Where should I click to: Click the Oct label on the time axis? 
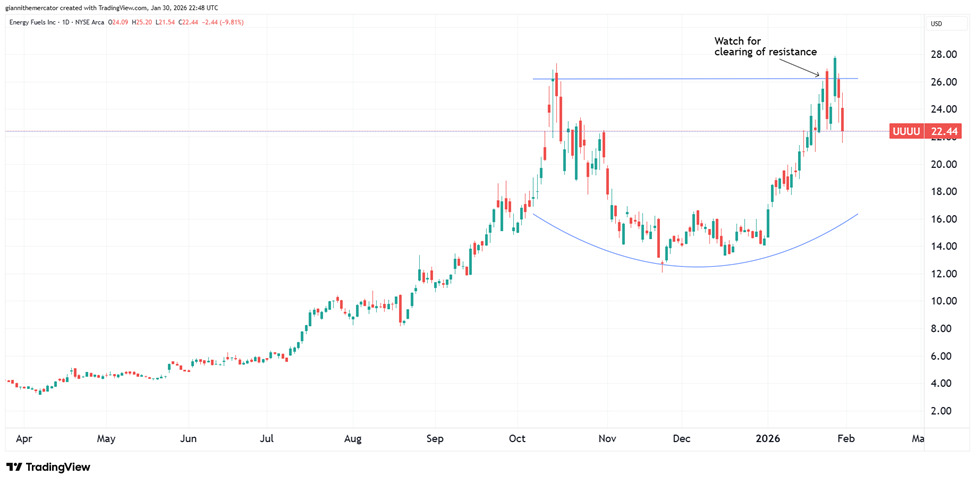(517, 438)
